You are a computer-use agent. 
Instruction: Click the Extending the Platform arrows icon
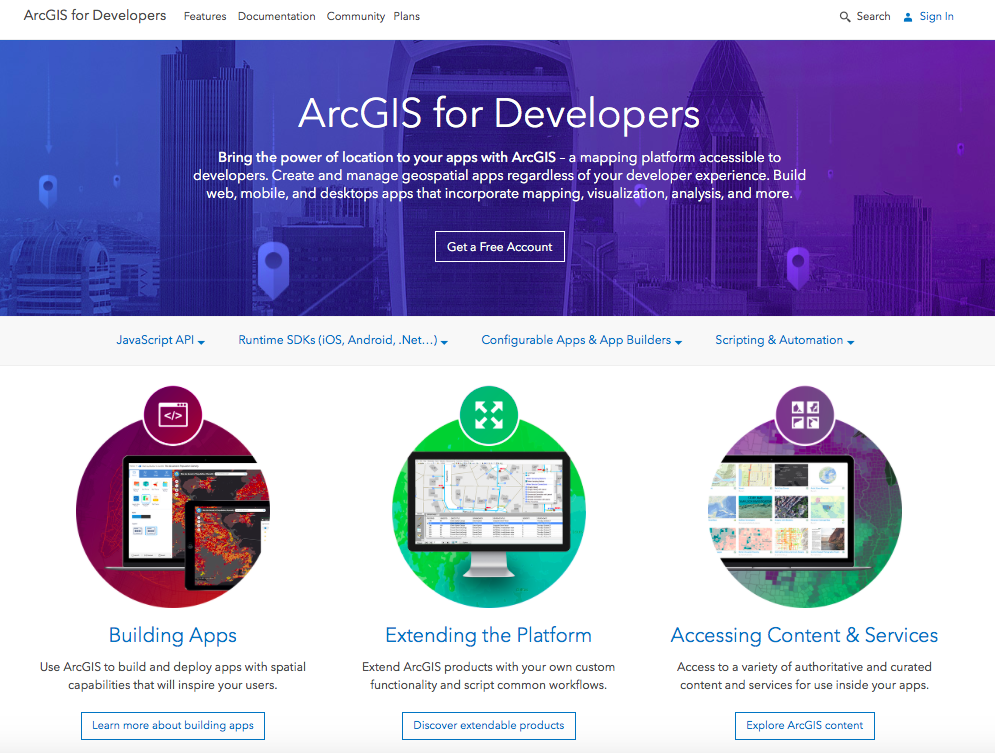click(x=489, y=415)
